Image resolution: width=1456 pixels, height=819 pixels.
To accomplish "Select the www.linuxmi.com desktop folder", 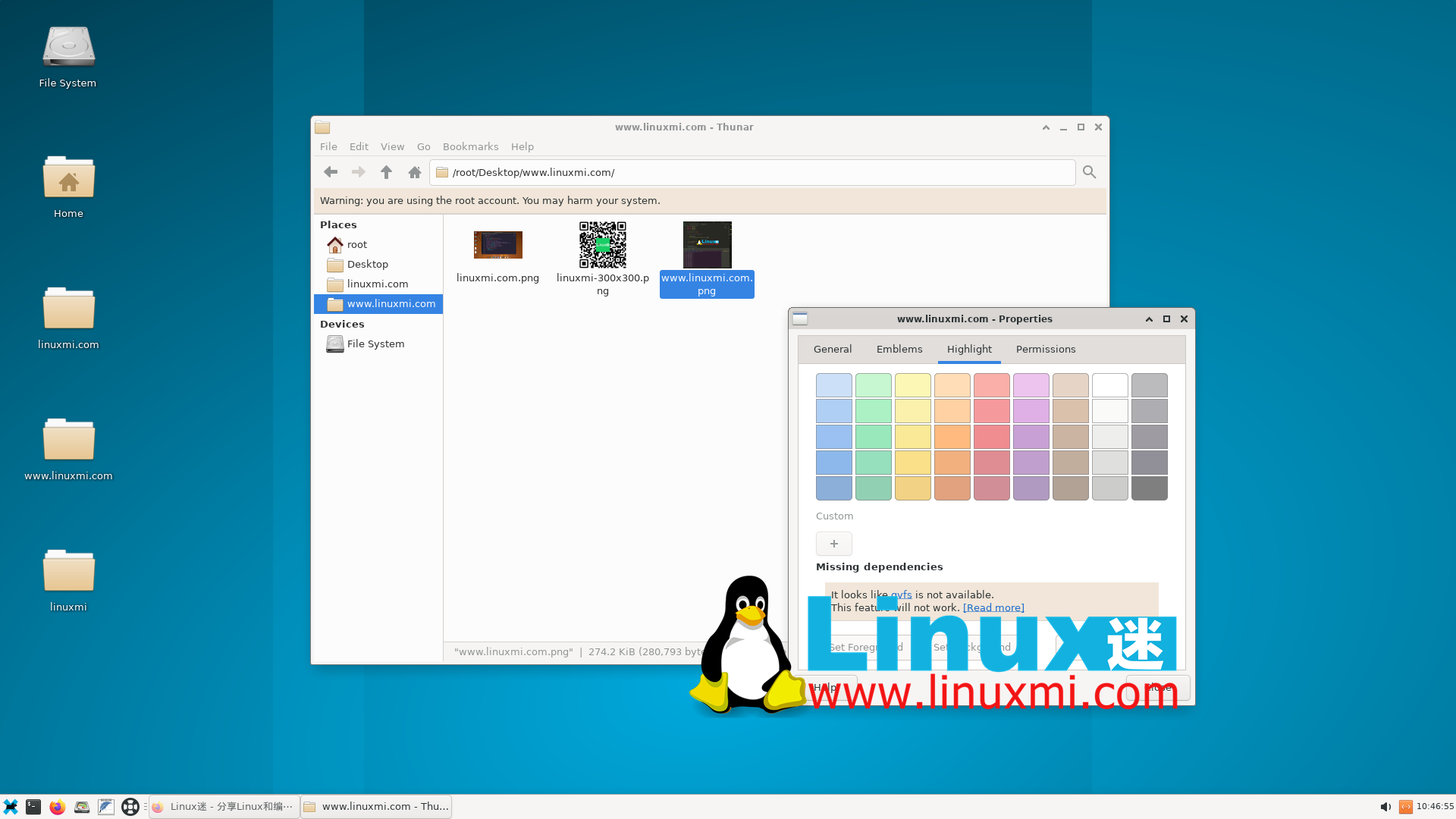I will tap(68, 450).
